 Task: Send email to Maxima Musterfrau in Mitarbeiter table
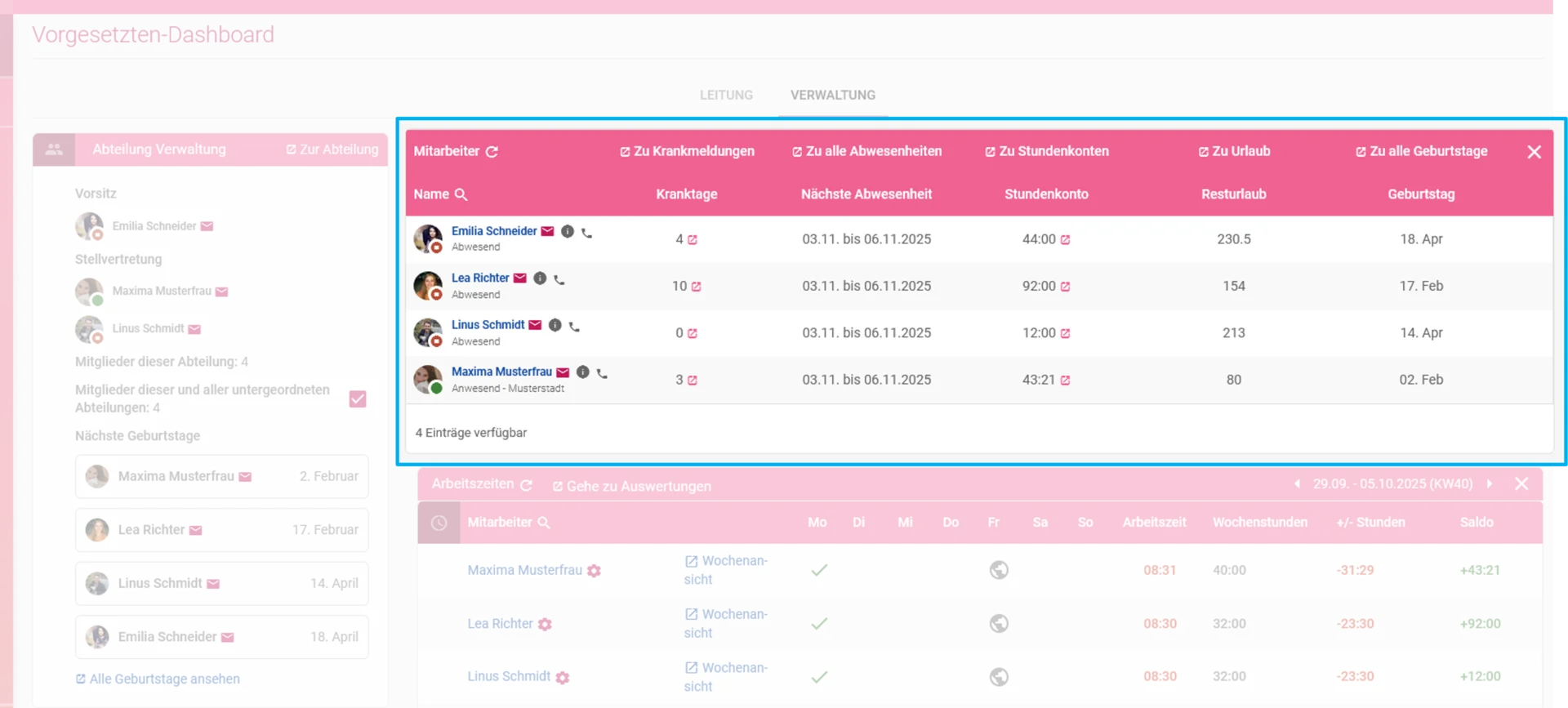tap(563, 372)
